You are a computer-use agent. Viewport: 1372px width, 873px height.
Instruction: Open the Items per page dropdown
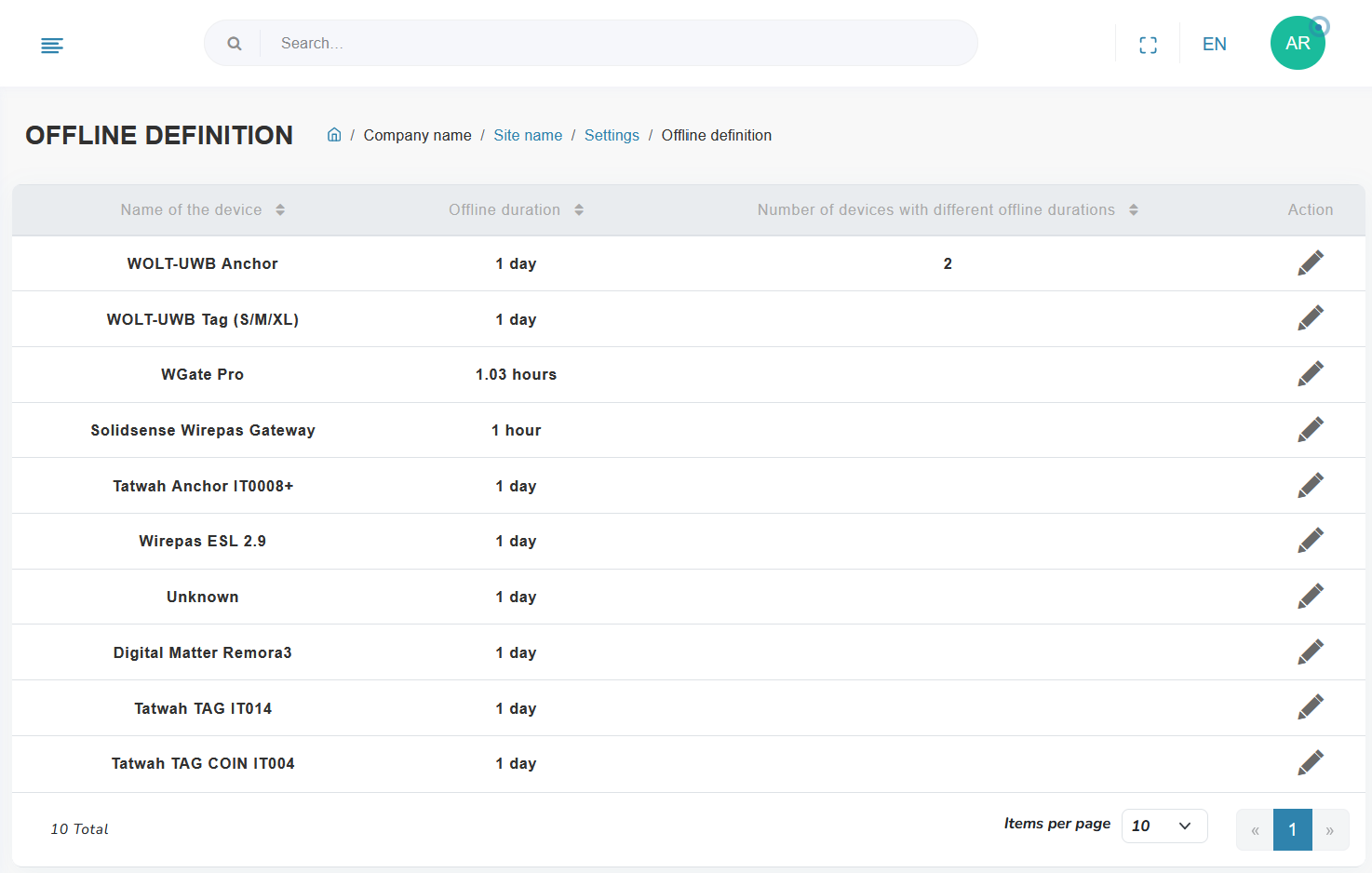click(x=1164, y=826)
